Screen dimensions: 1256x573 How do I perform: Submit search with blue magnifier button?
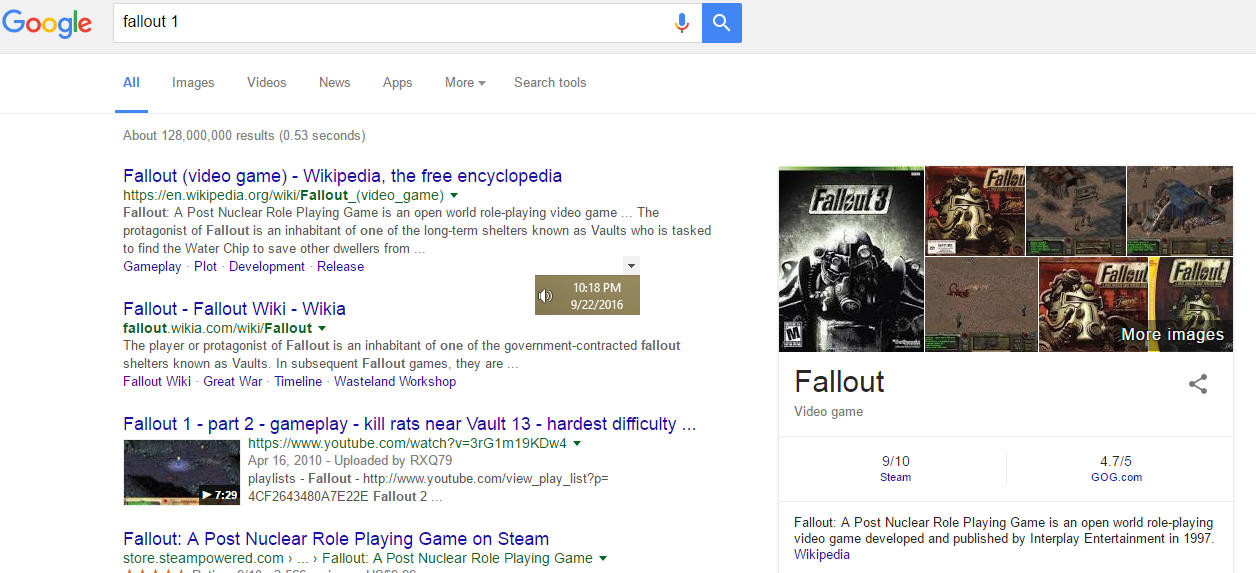tap(722, 22)
